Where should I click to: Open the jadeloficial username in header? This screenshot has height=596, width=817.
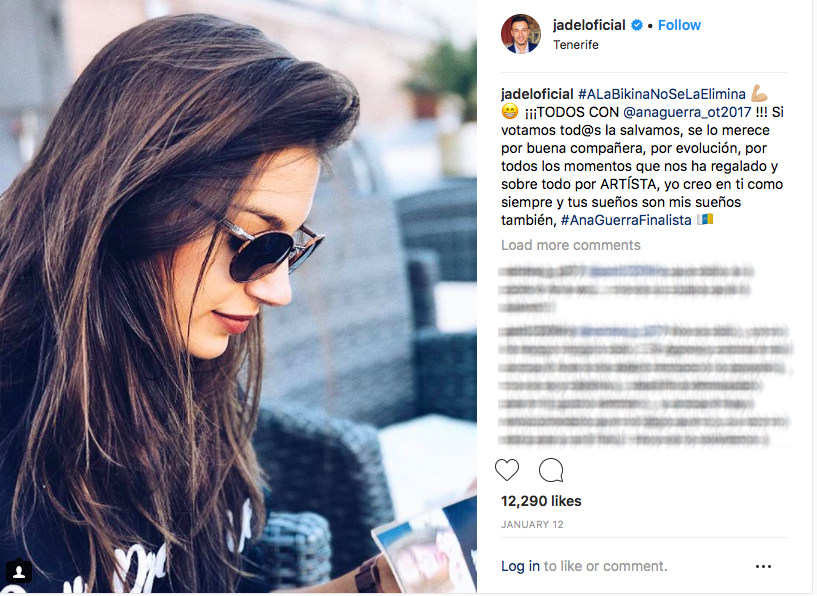[589, 25]
